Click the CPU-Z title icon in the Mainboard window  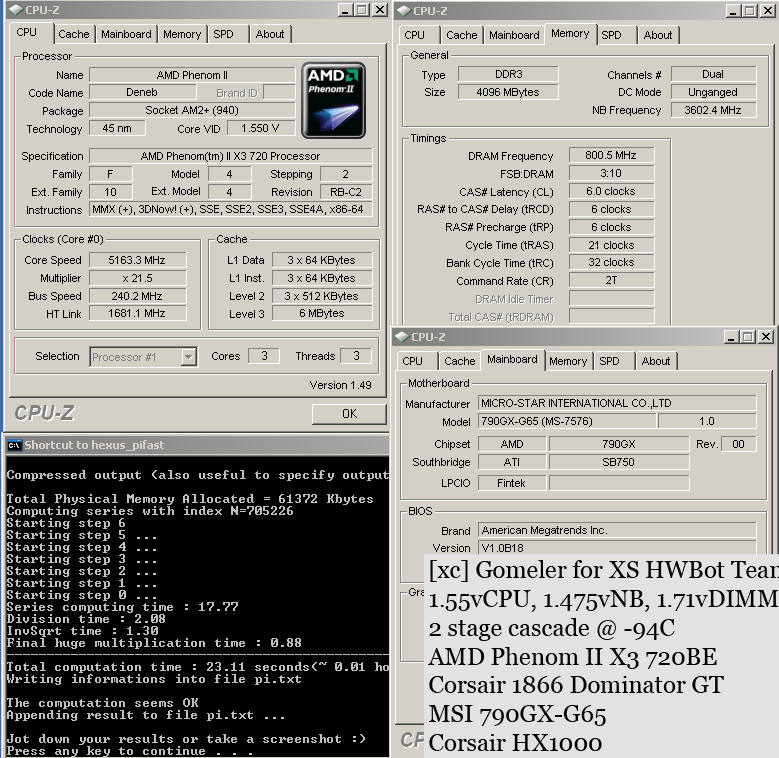(402, 337)
